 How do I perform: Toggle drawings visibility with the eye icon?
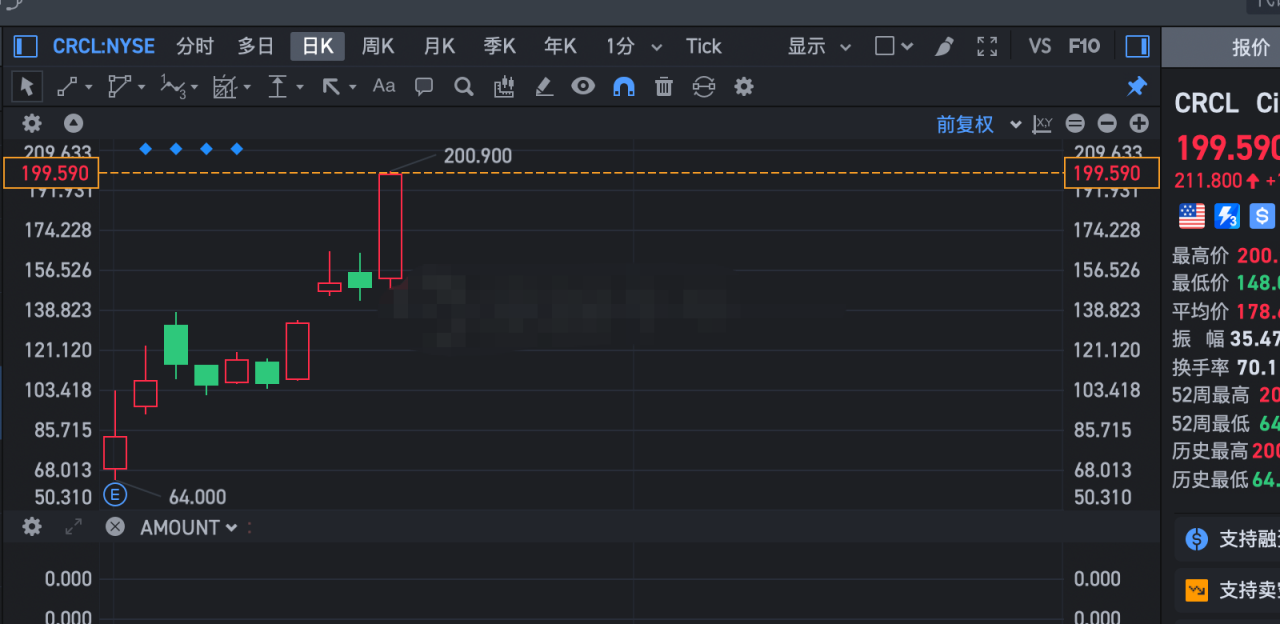click(x=583, y=87)
